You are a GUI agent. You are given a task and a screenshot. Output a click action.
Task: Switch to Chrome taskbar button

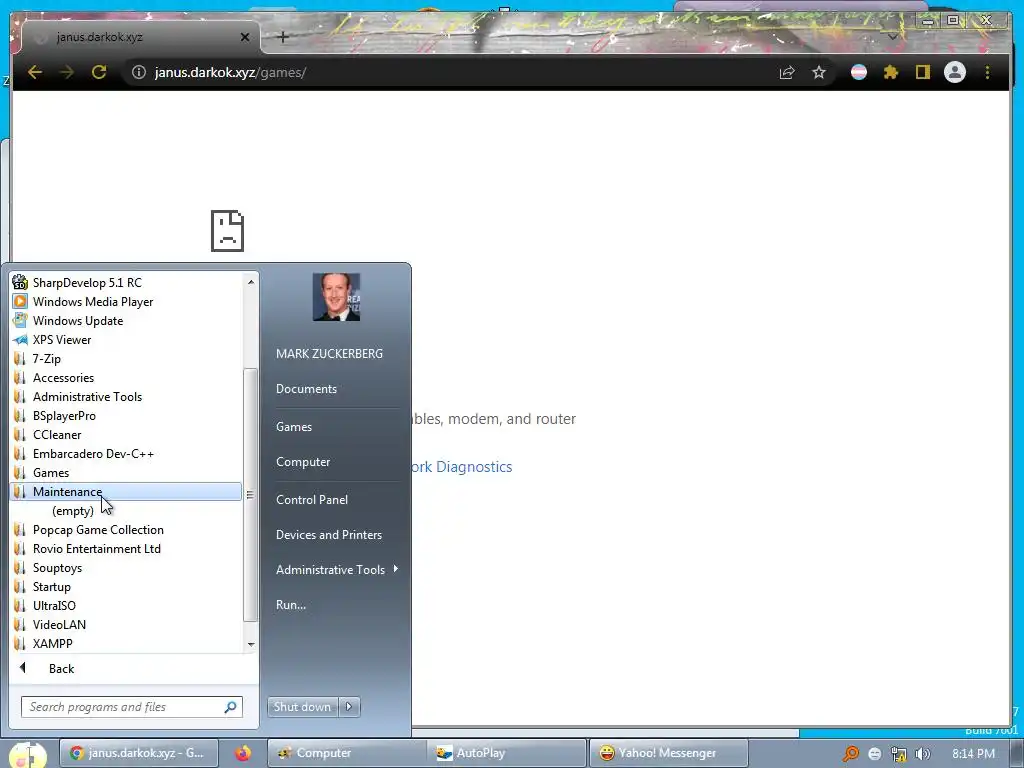click(x=139, y=753)
